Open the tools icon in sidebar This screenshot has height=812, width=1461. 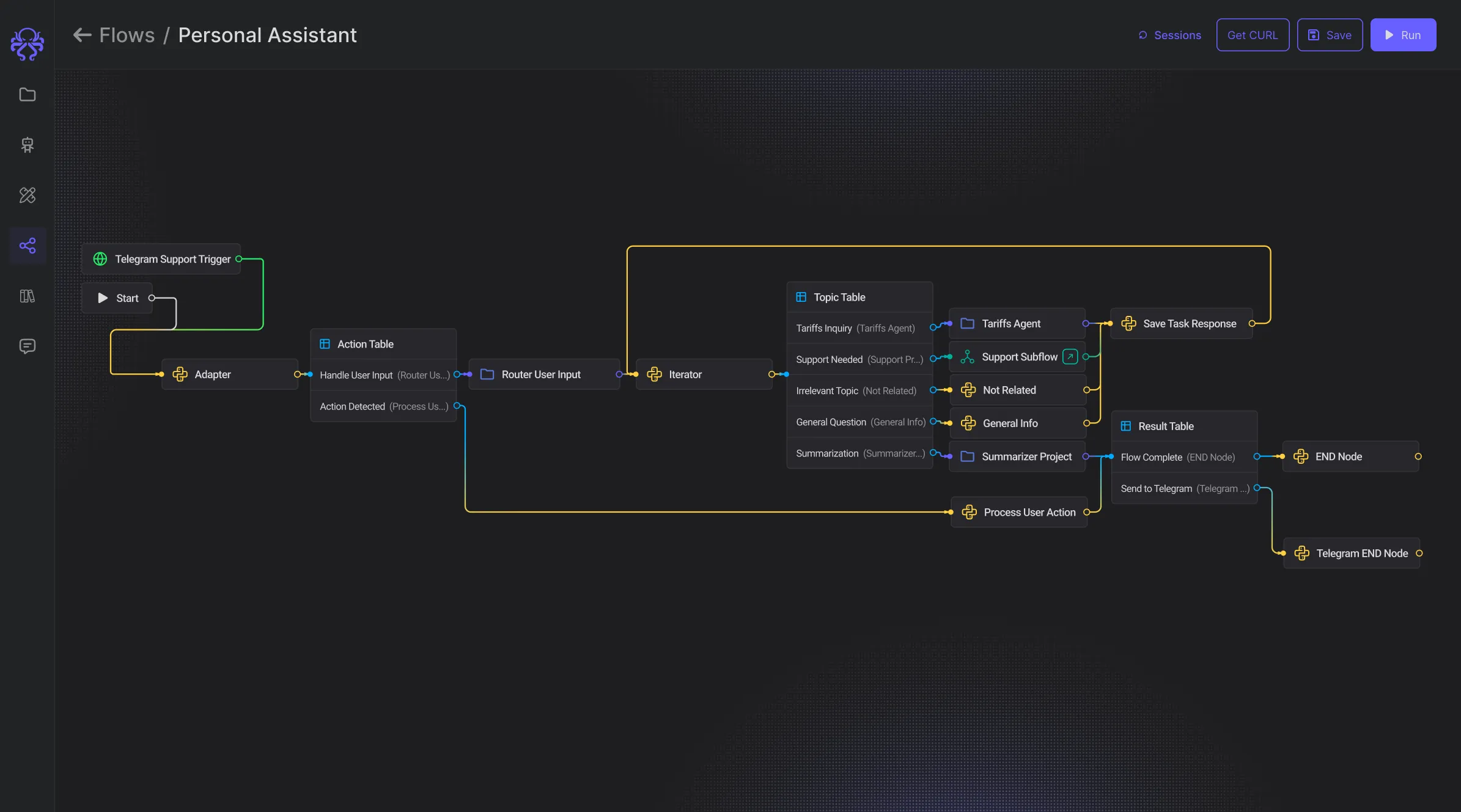pos(28,195)
